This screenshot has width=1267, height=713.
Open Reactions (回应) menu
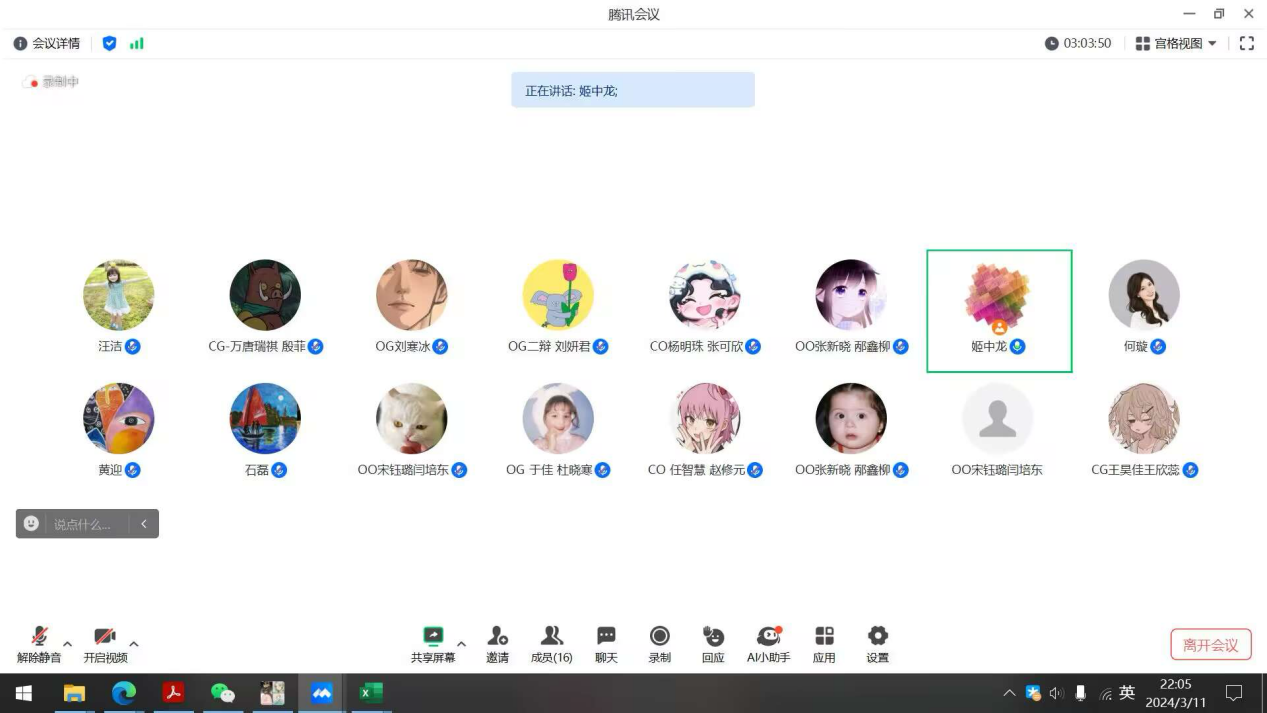[713, 637]
